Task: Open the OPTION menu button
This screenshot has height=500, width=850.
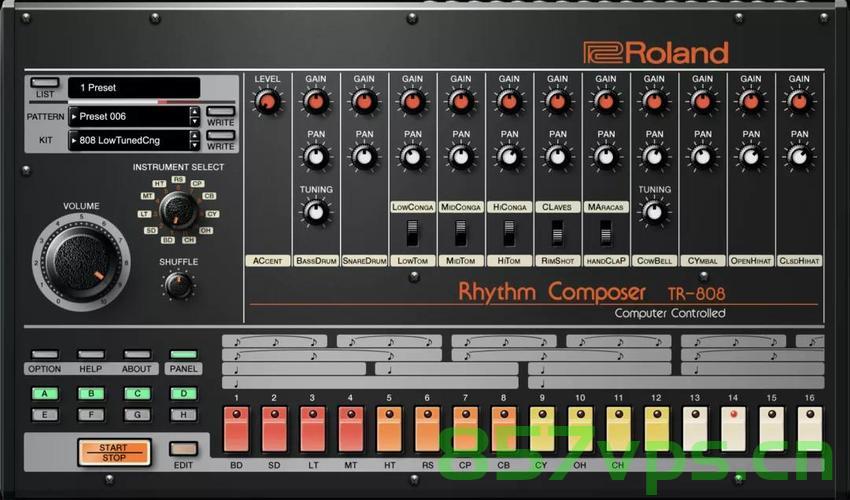Action: tap(45, 355)
